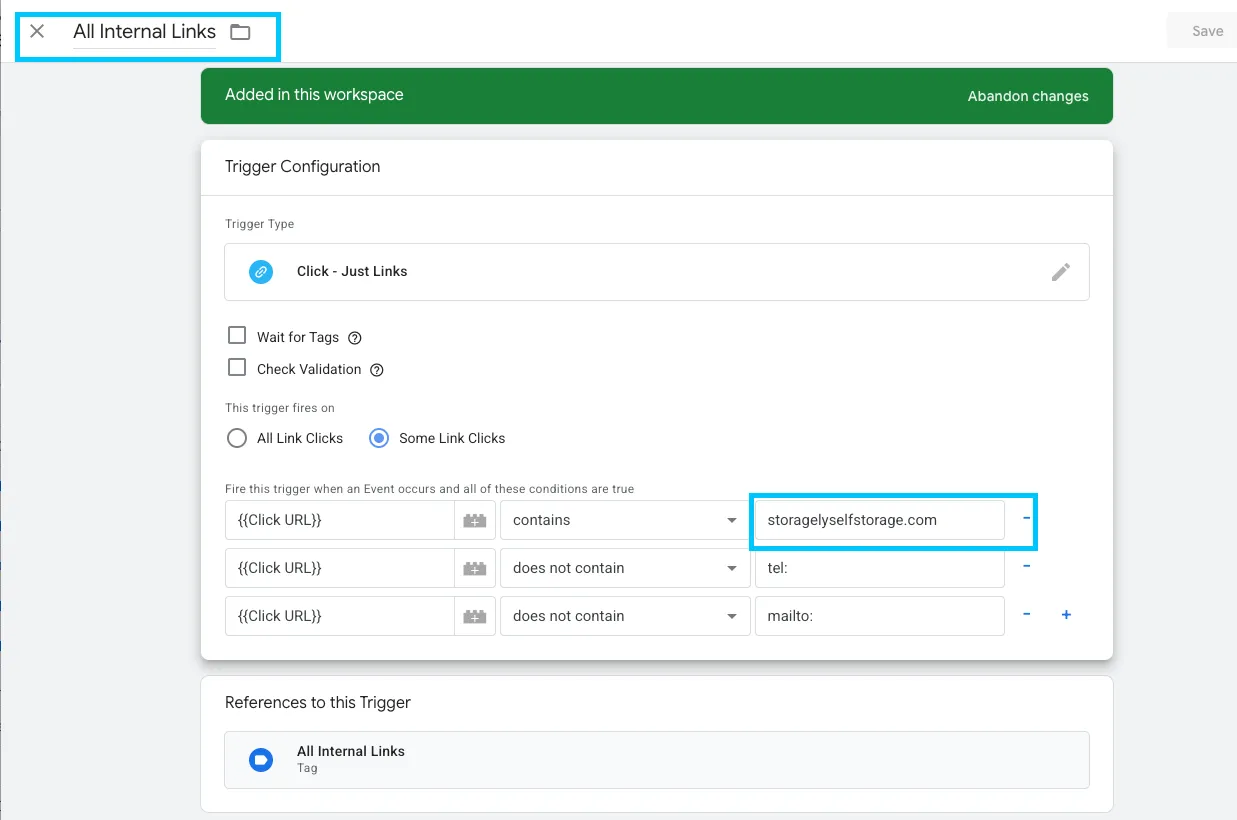
Task: Enable the Check Validation checkbox
Action: 237,368
